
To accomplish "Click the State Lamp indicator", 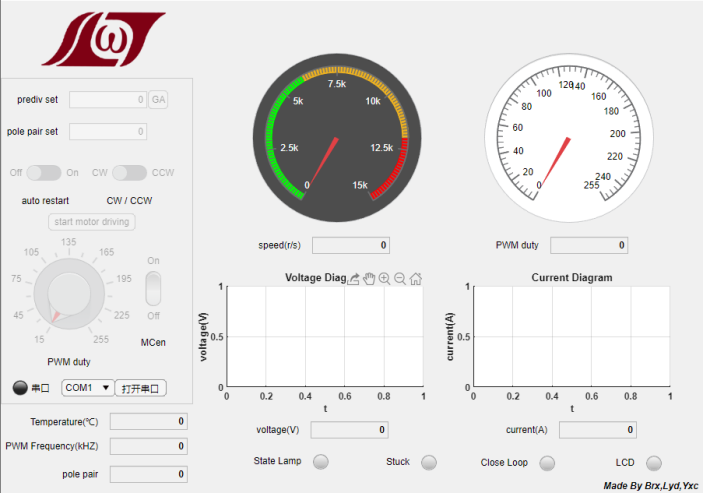I will pos(321,462).
